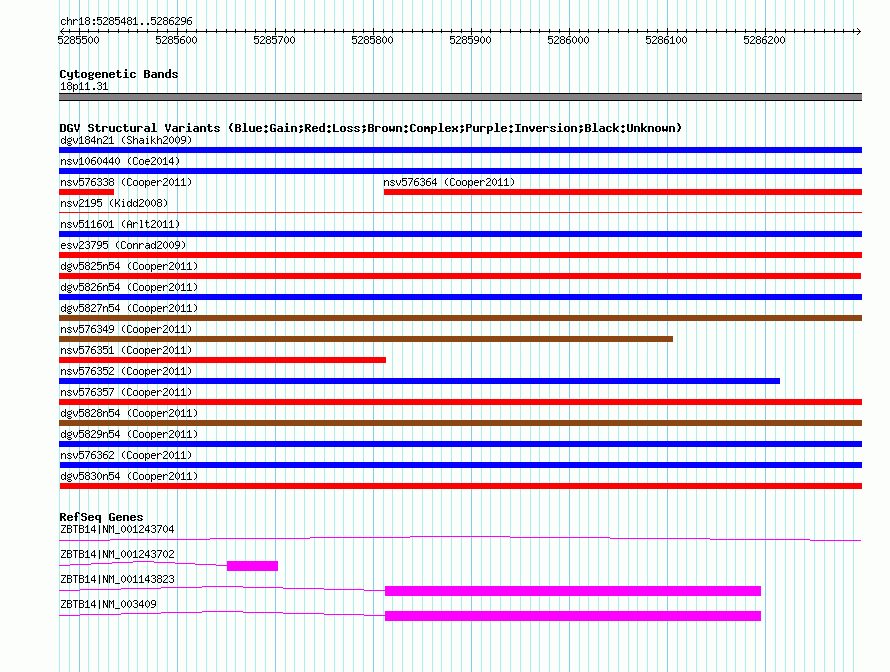
Task: Click ruler position 5286200
Action: (x=765, y=40)
